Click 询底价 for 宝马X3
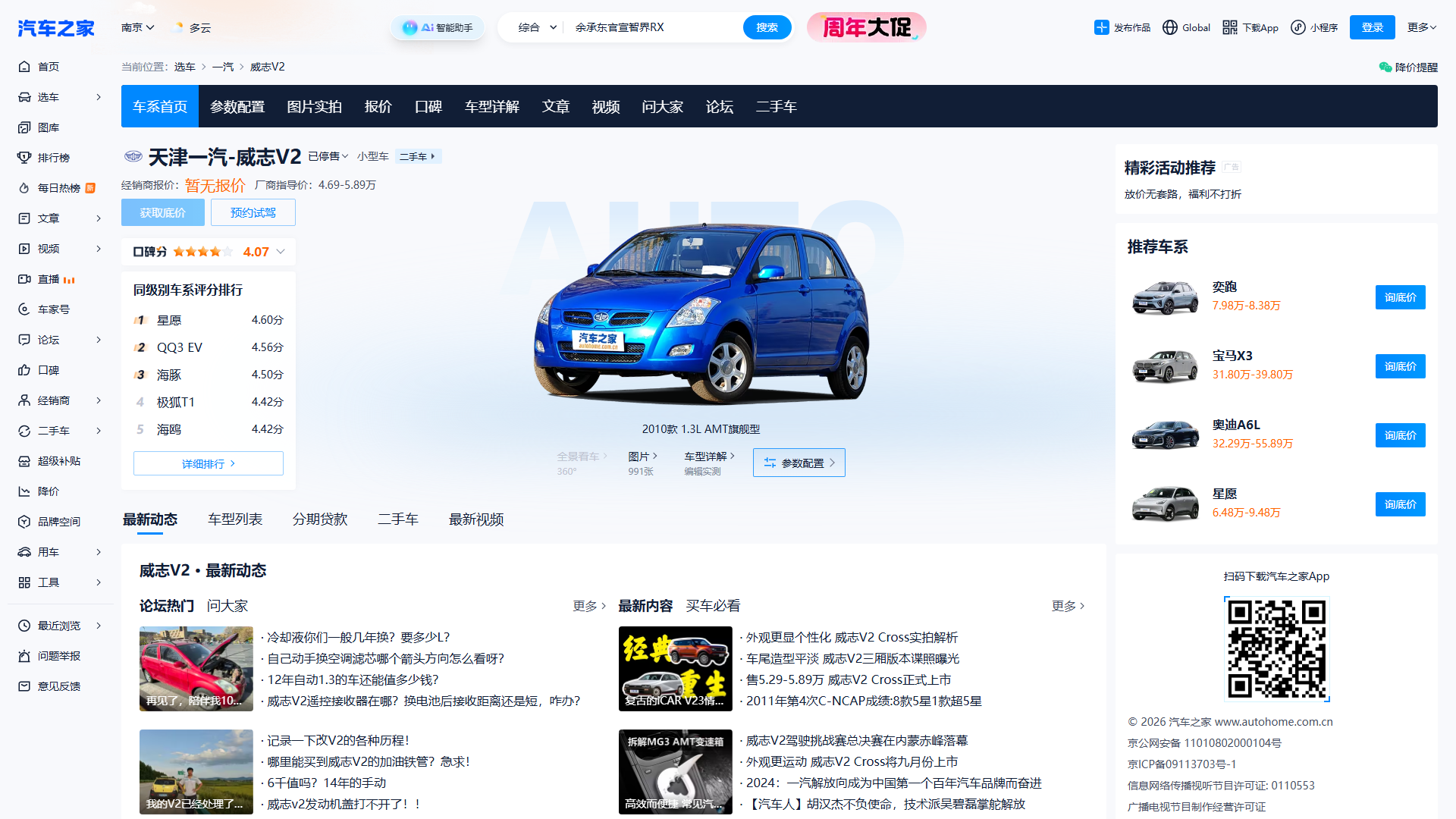Image resolution: width=1456 pixels, height=819 pixels. (1401, 366)
